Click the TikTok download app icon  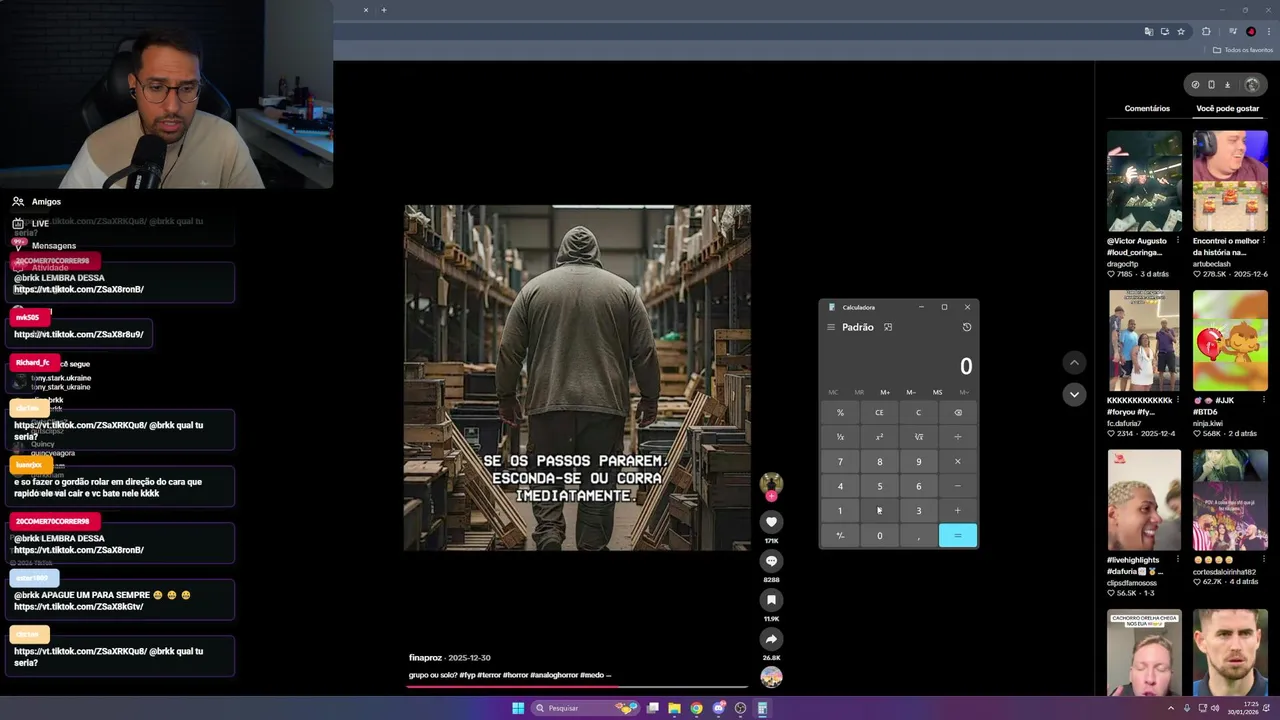coord(1228,85)
